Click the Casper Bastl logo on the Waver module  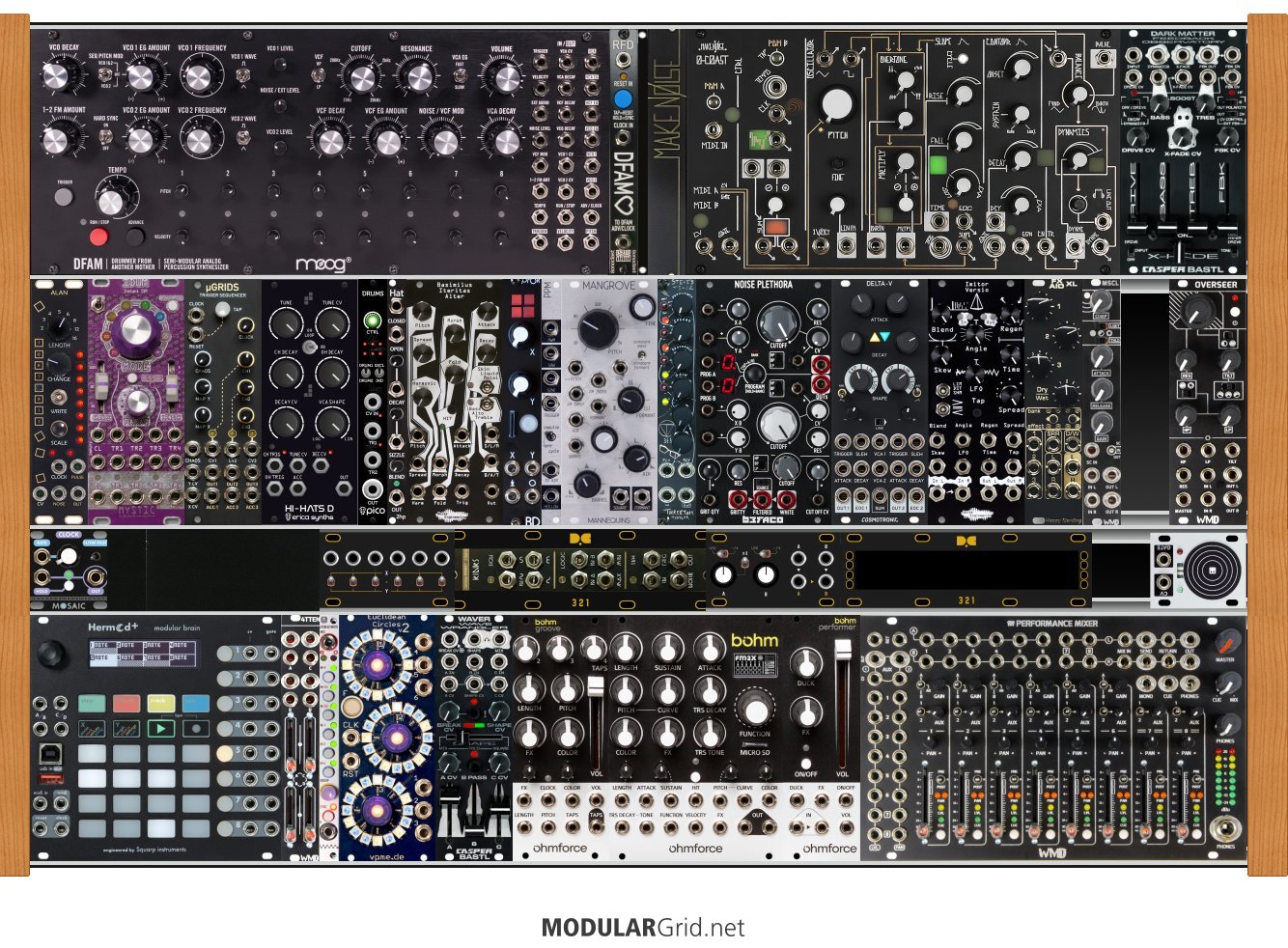tap(474, 852)
